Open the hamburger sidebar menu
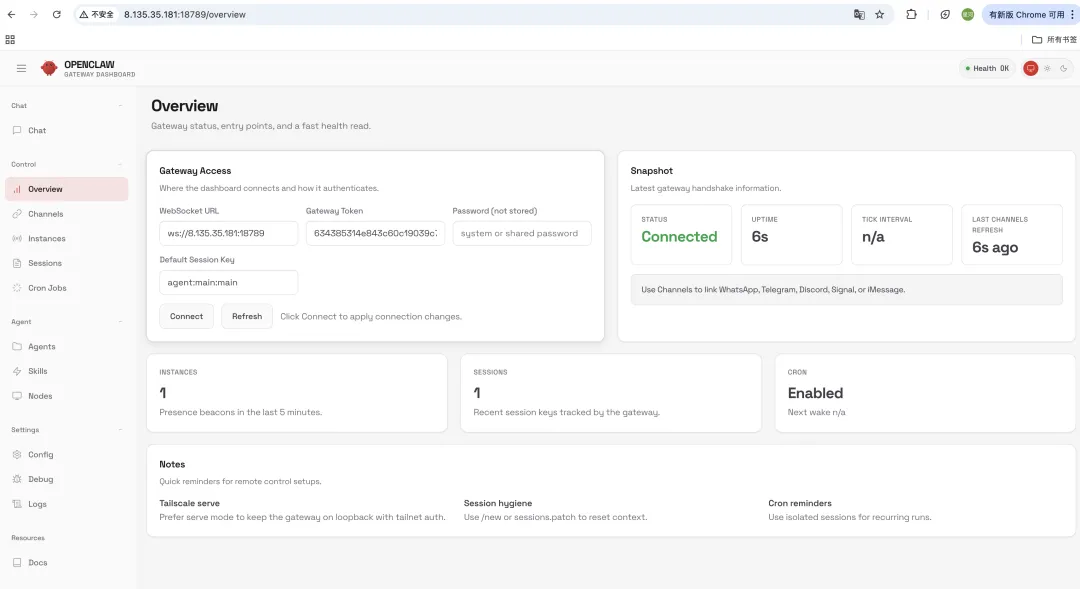Image resolution: width=1080 pixels, height=589 pixels. point(21,68)
